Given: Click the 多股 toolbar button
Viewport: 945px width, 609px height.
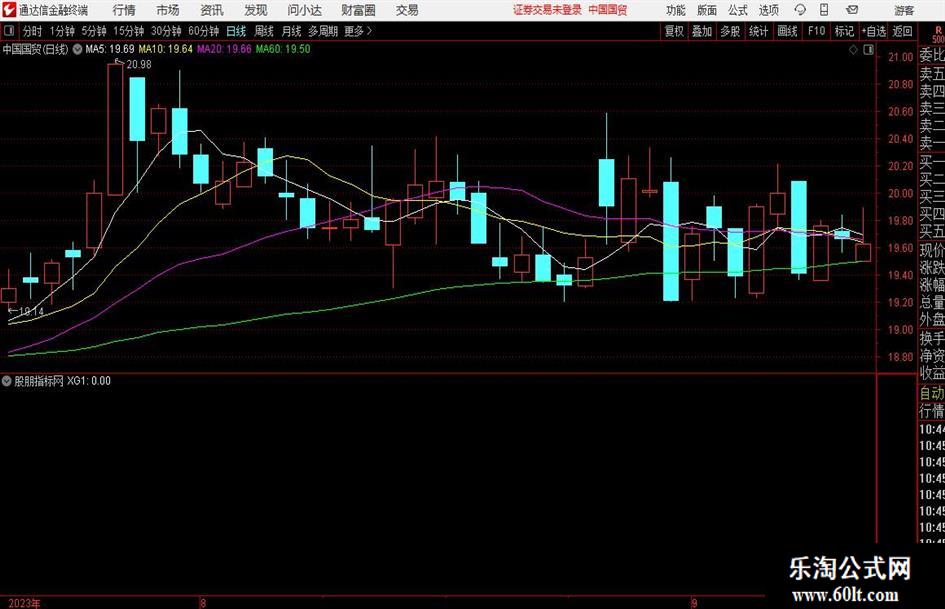Looking at the screenshot, I should tap(730, 31).
